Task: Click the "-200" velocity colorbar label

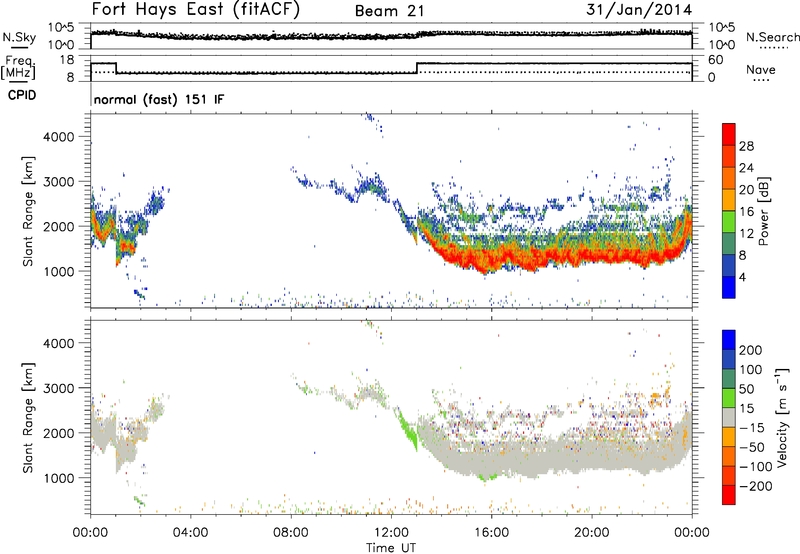Action: [756, 486]
